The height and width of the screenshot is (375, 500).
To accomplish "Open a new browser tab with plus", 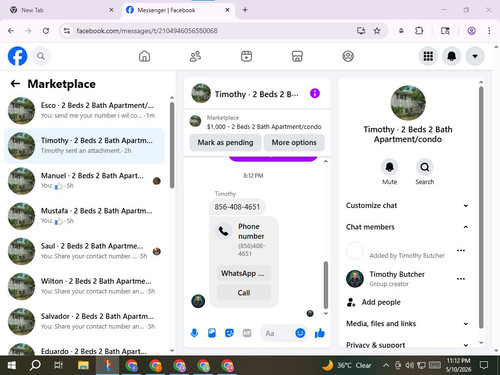I will [245, 10].
